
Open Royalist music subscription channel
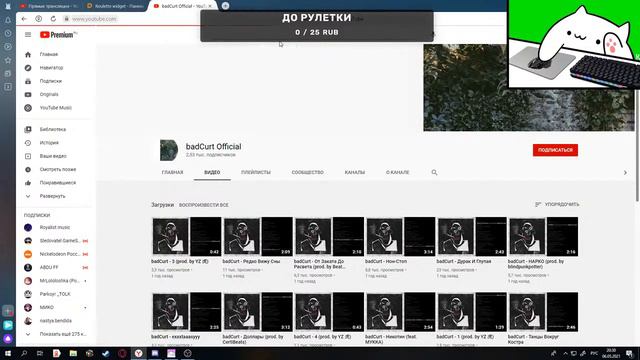54,227
